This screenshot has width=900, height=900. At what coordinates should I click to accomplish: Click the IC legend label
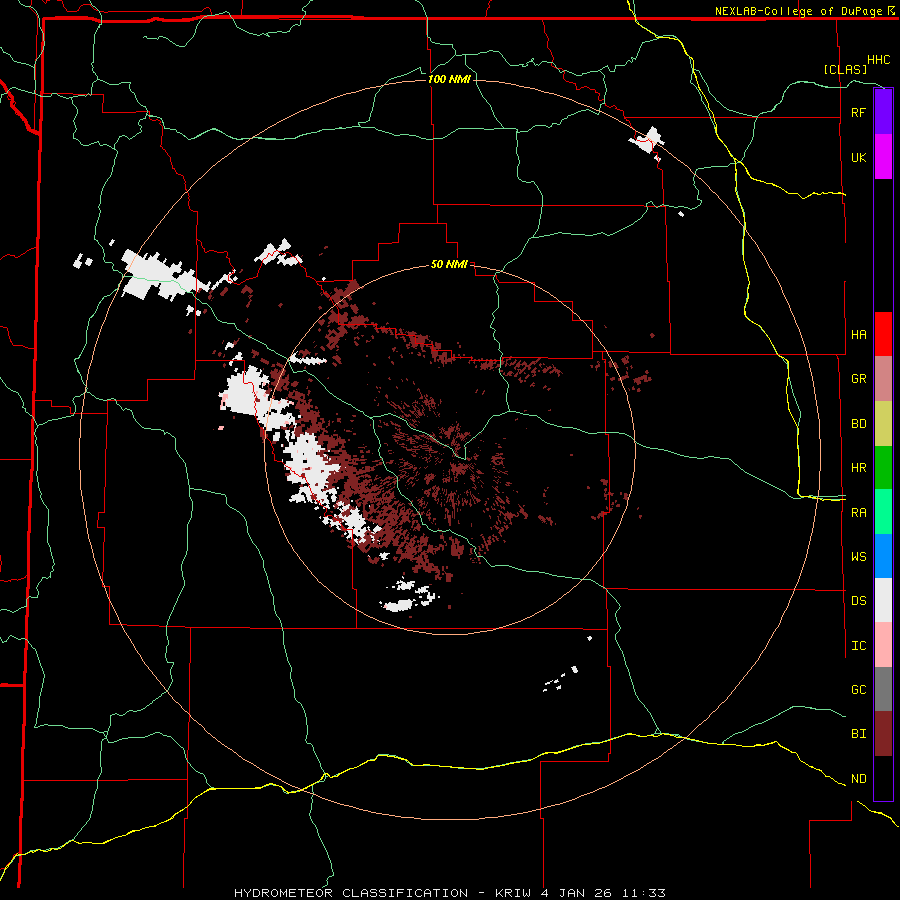point(858,646)
